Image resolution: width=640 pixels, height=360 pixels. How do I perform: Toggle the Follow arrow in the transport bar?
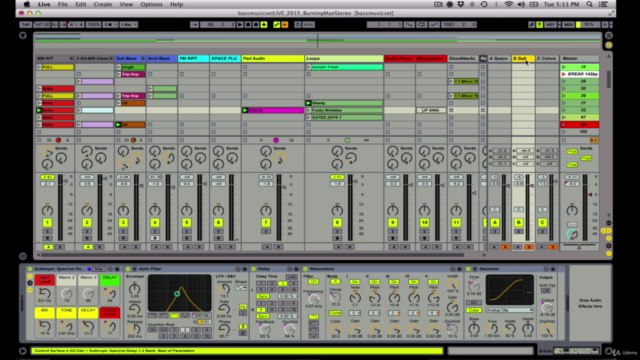pos(195,24)
